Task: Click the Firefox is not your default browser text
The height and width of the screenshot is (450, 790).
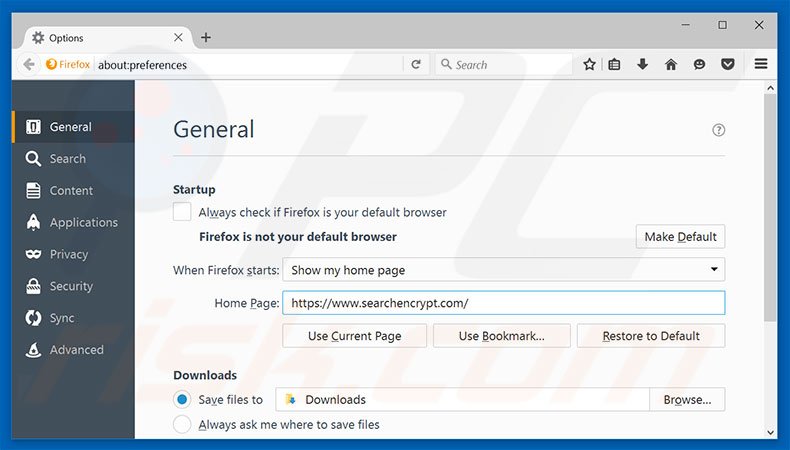Action: point(298,237)
